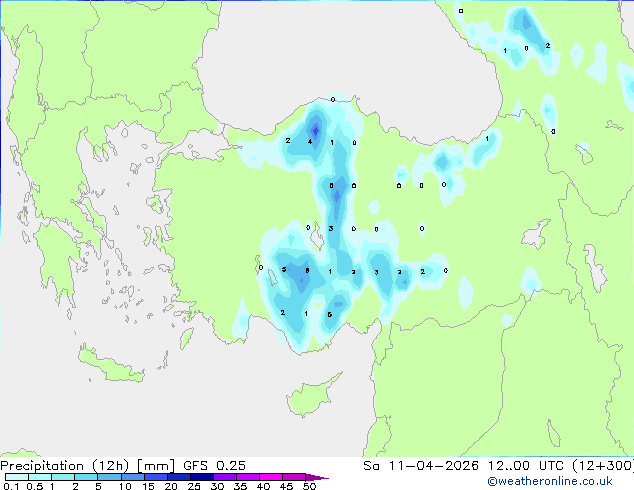
Task: Pick the 10–15 mm legend swatch
Action: (132, 477)
